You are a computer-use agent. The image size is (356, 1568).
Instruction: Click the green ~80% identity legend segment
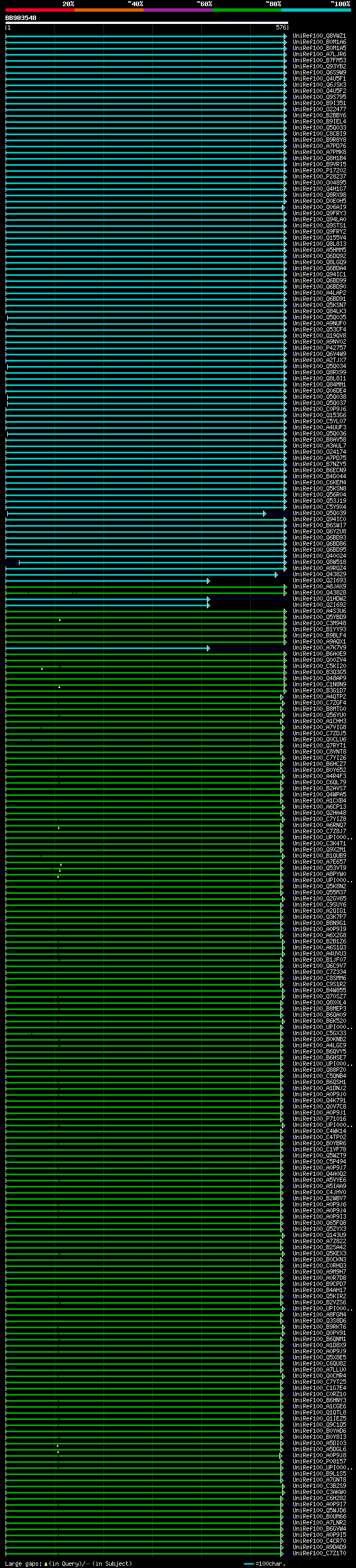(x=247, y=10)
